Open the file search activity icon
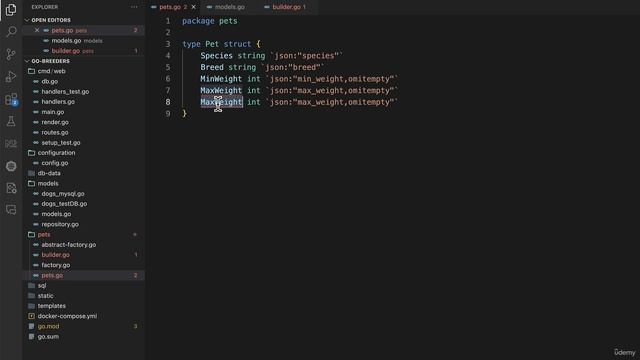The width and height of the screenshot is (640, 360). [11, 188]
